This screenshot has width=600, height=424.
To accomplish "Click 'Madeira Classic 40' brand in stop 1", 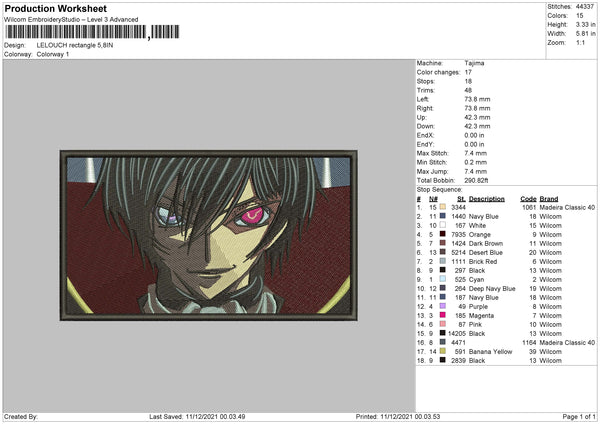I will pos(567,207).
